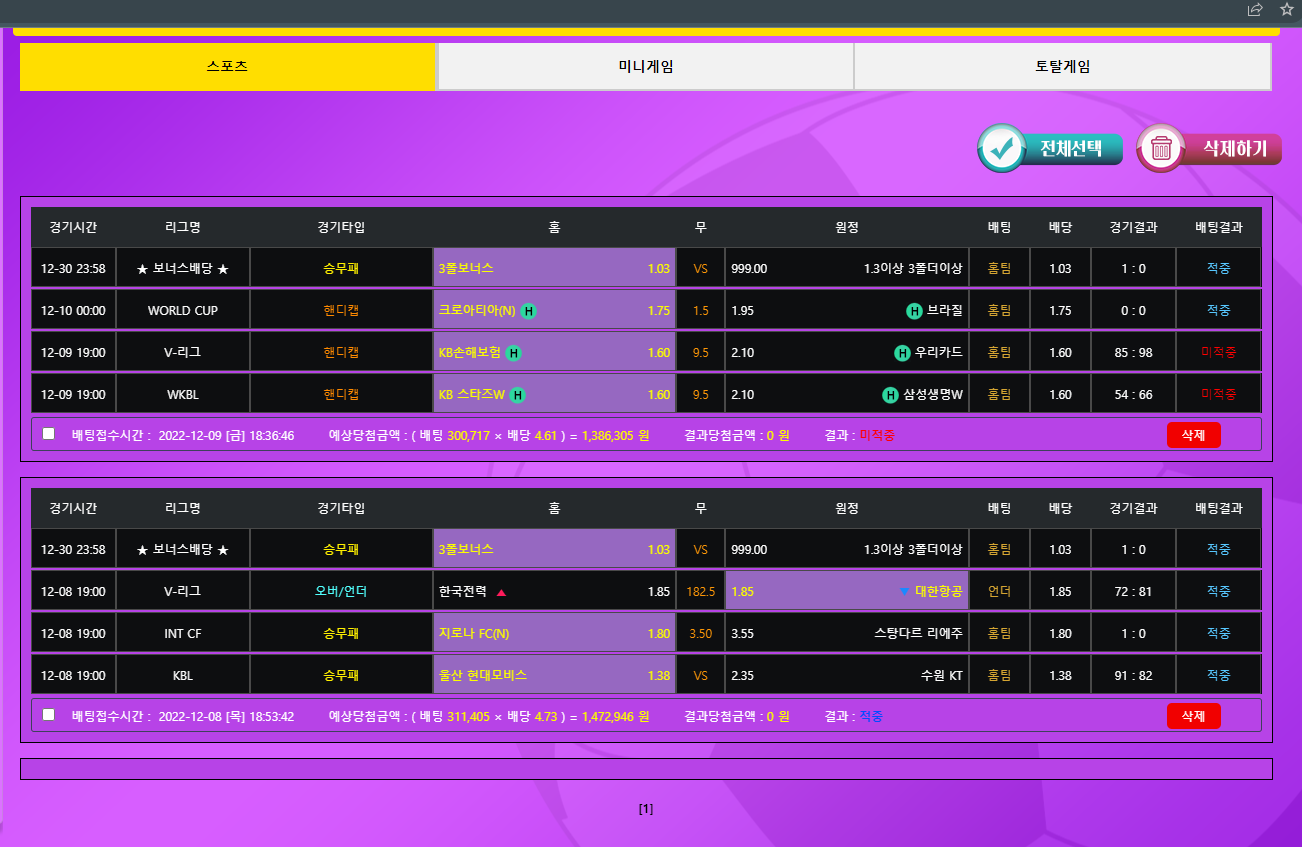Click the H icon beside KB 스타즈W
This screenshot has height=847, width=1302.
(x=518, y=395)
